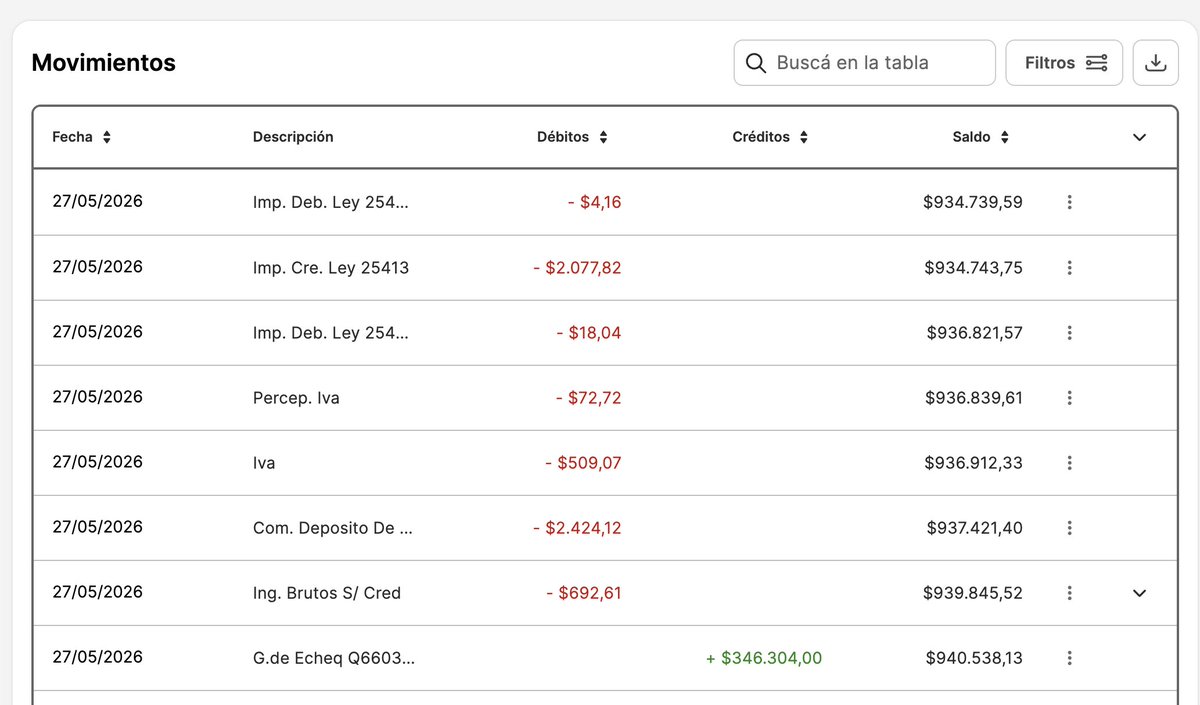Open three-dot menu for Iva row
The height and width of the screenshot is (705, 1200).
coord(1069,462)
